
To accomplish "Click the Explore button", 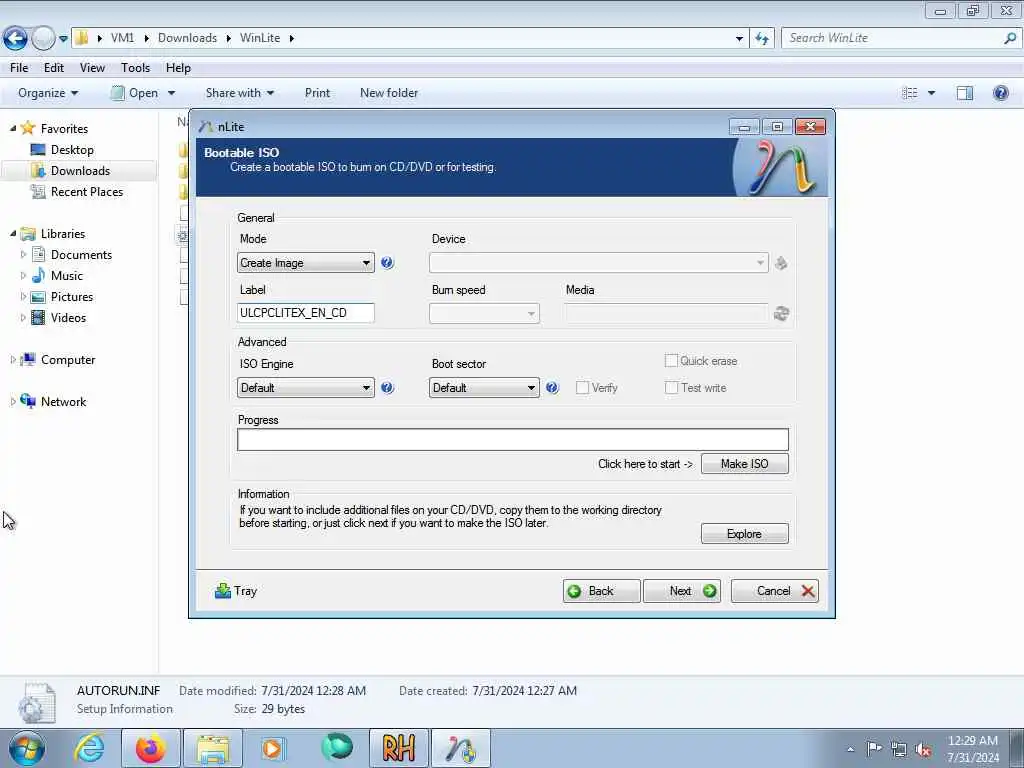I will pos(744,534).
